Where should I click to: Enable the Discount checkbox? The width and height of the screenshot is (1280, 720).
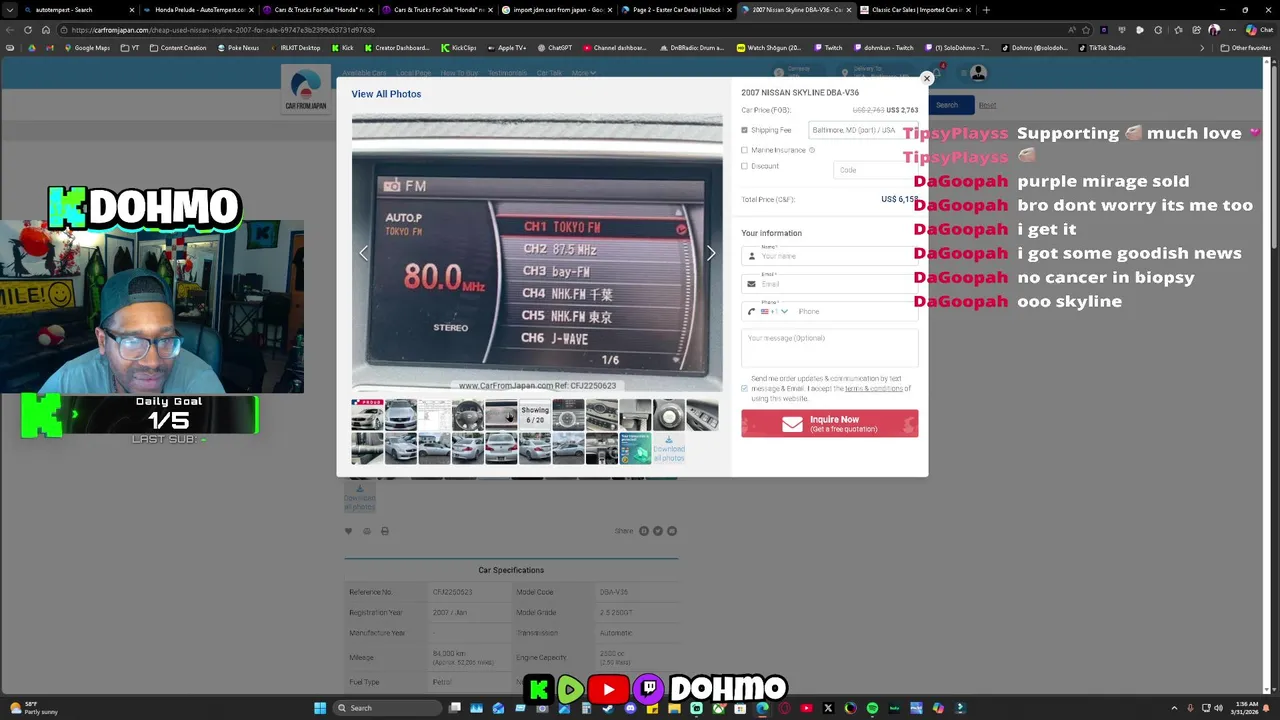click(744, 166)
